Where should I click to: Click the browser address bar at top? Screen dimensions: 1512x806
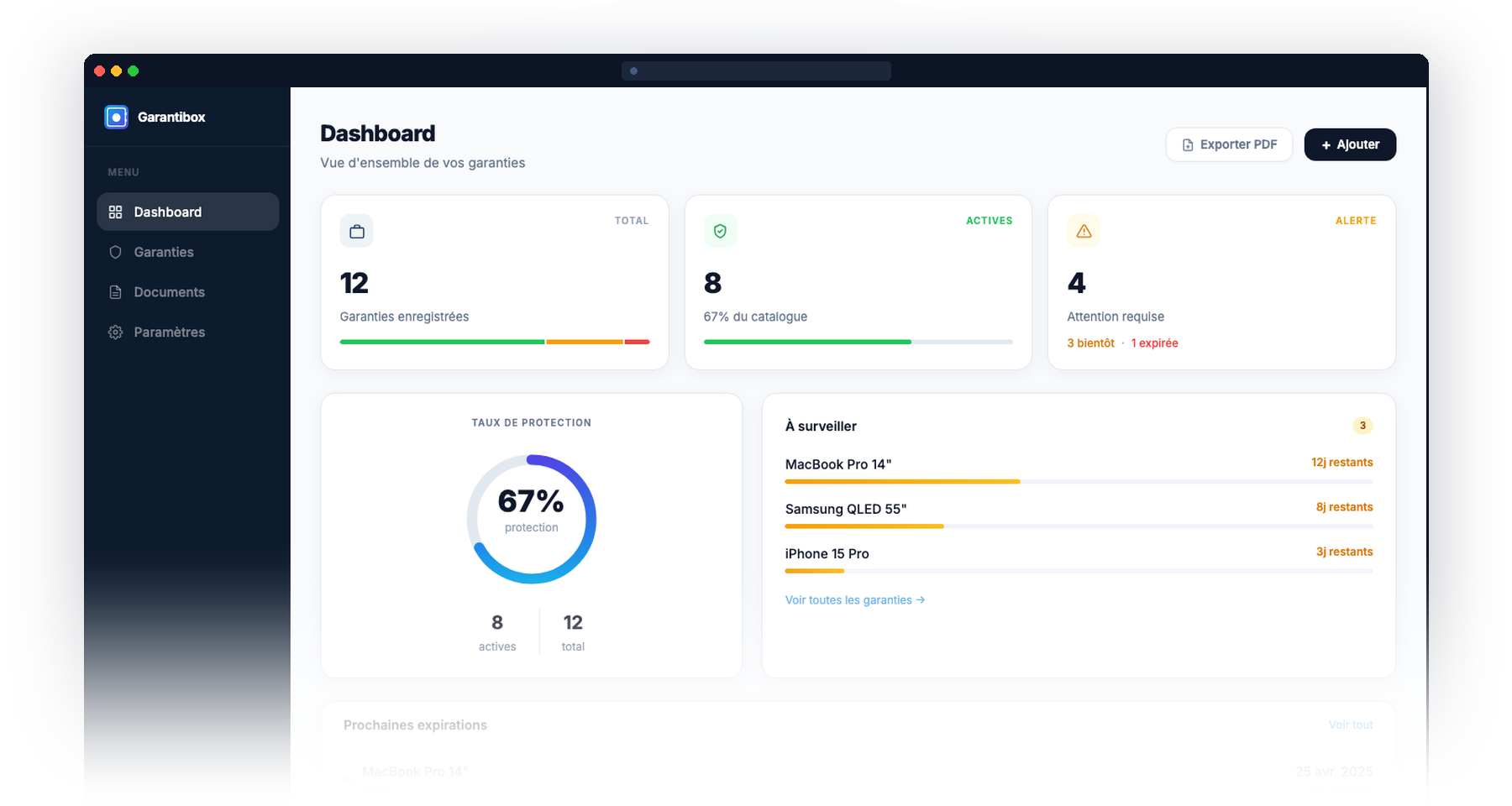click(x=756, y=71)
